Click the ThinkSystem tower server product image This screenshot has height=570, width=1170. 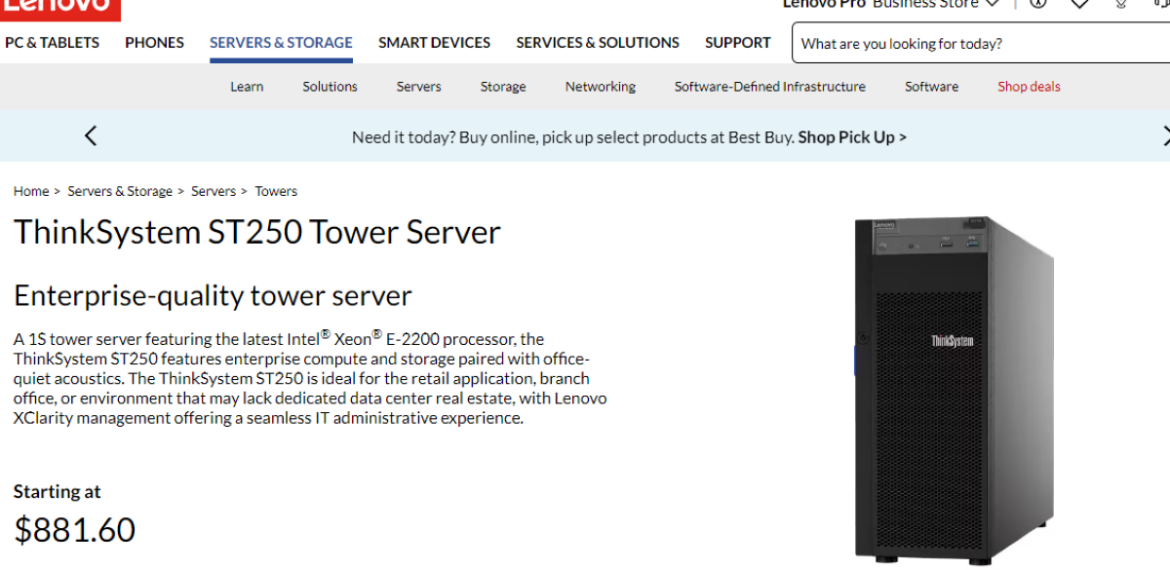[954, 390]
